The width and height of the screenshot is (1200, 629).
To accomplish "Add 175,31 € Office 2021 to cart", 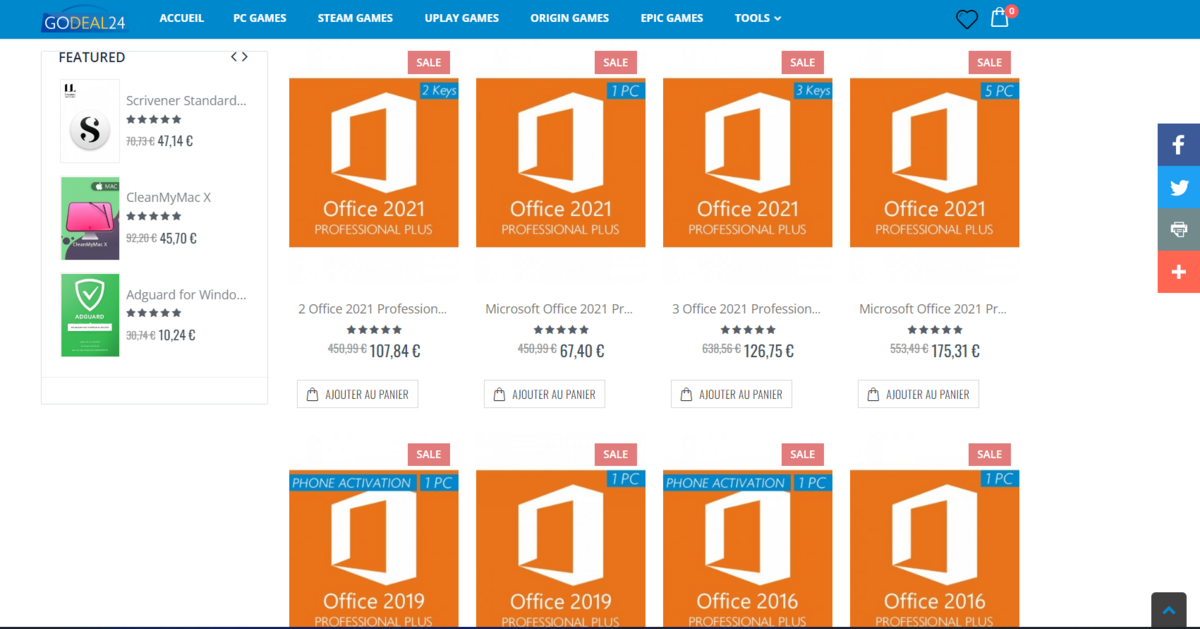I will point(918,394).
